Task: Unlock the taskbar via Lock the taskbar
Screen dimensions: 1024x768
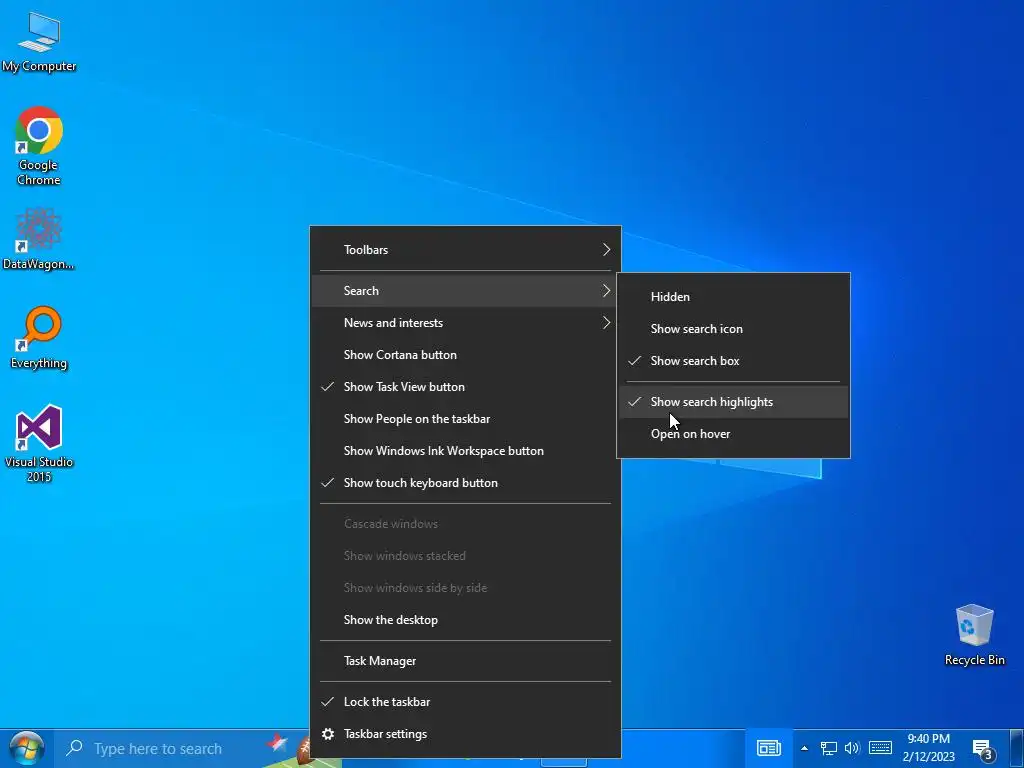Action: coord(465,701)
